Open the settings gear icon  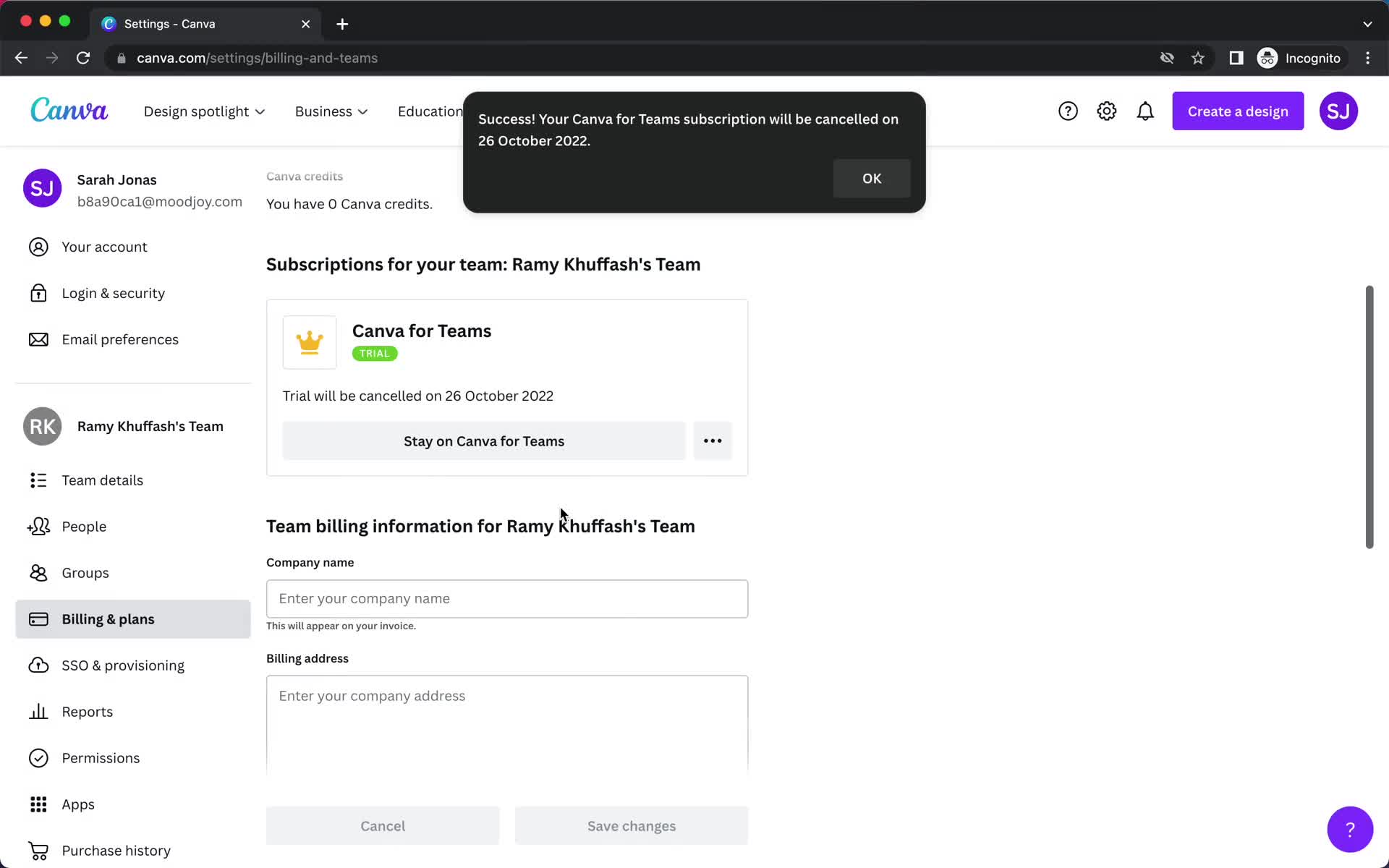tap(1107, 111)
